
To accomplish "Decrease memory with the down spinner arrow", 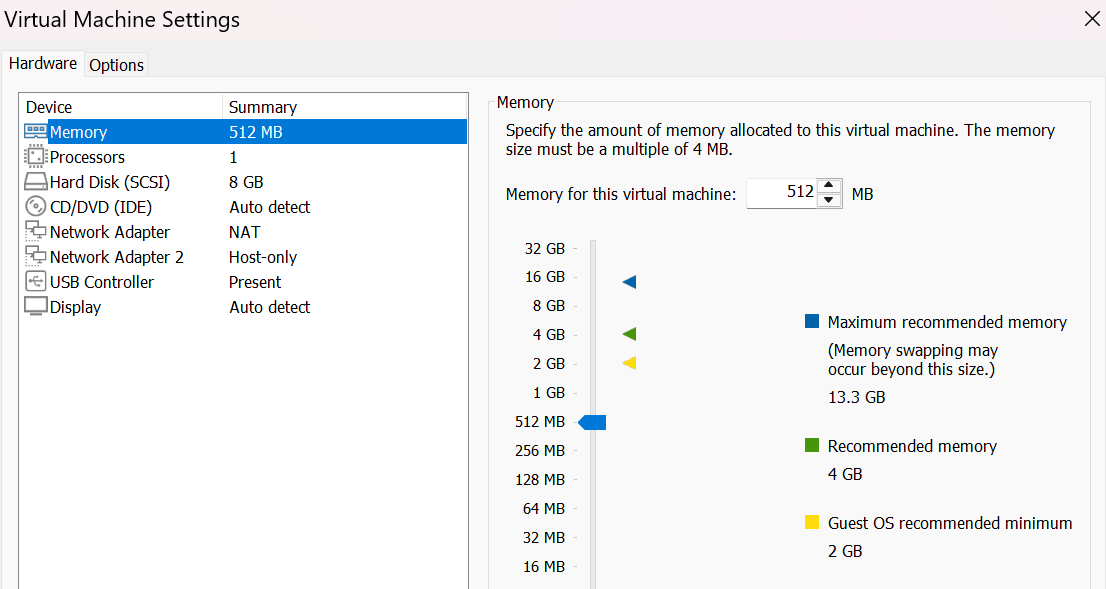I will [x=829, y=200].
